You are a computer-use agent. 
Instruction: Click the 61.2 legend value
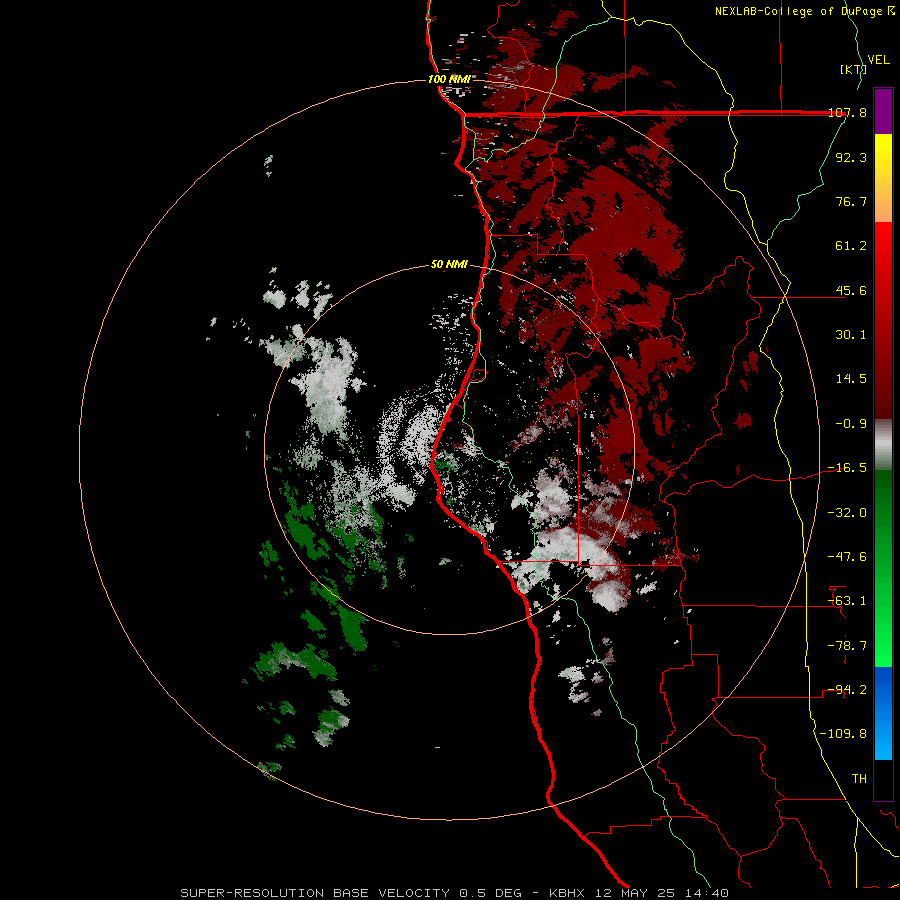(x=851, y=246)
